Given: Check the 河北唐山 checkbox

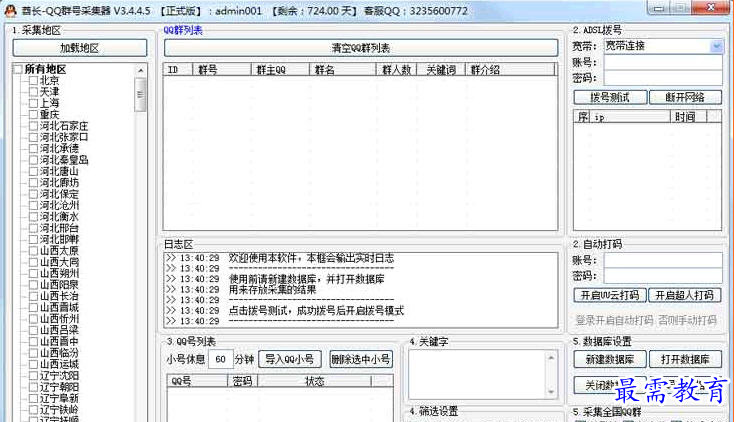Looking at the screenshot, I should point(33,171).
